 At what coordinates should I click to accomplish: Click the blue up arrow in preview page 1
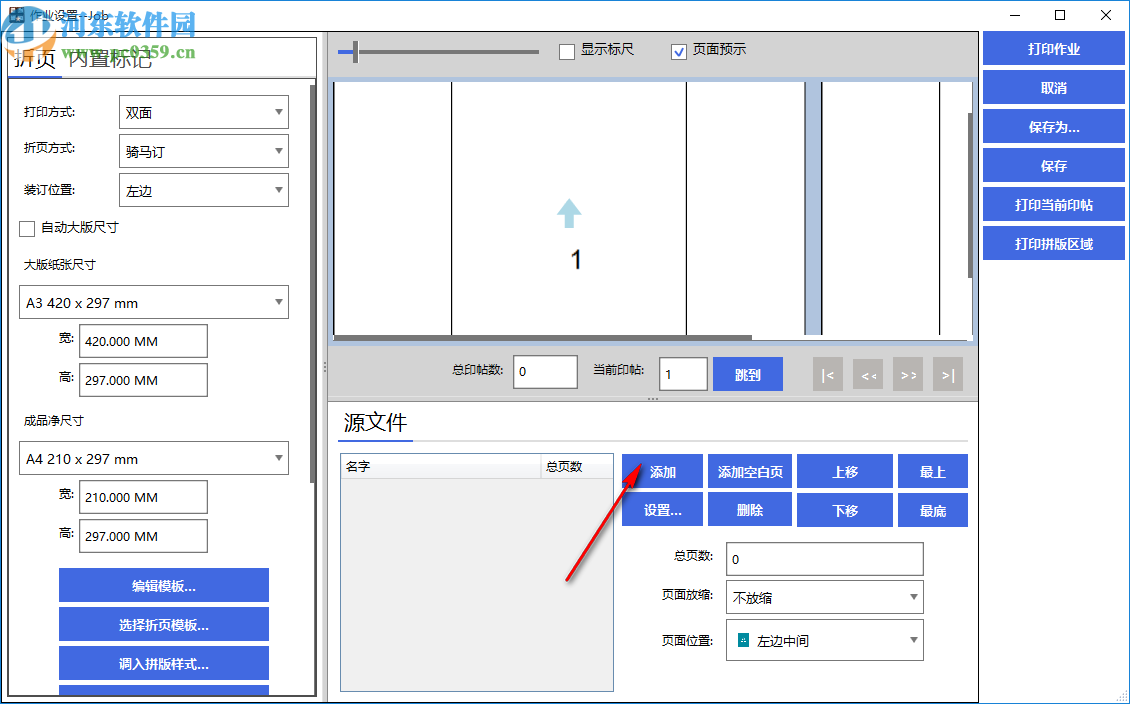tap(569, 213)
